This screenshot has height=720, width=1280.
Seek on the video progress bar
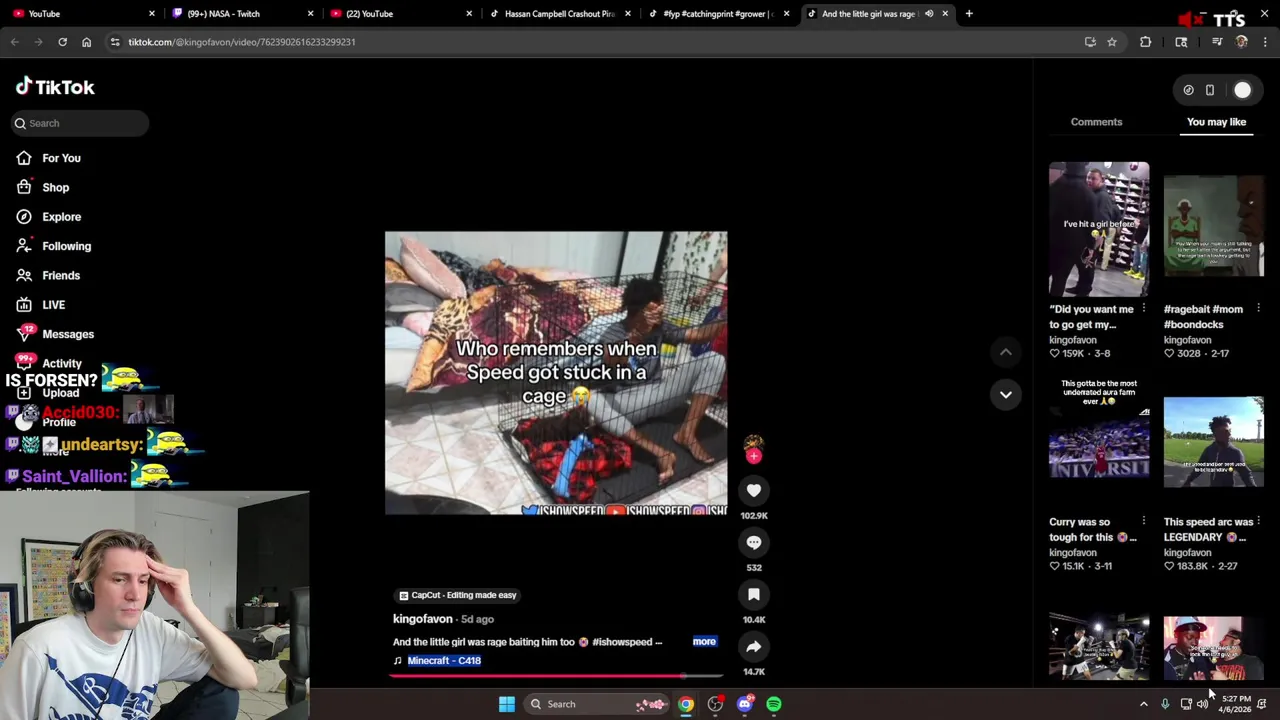[x=556, y=676]
